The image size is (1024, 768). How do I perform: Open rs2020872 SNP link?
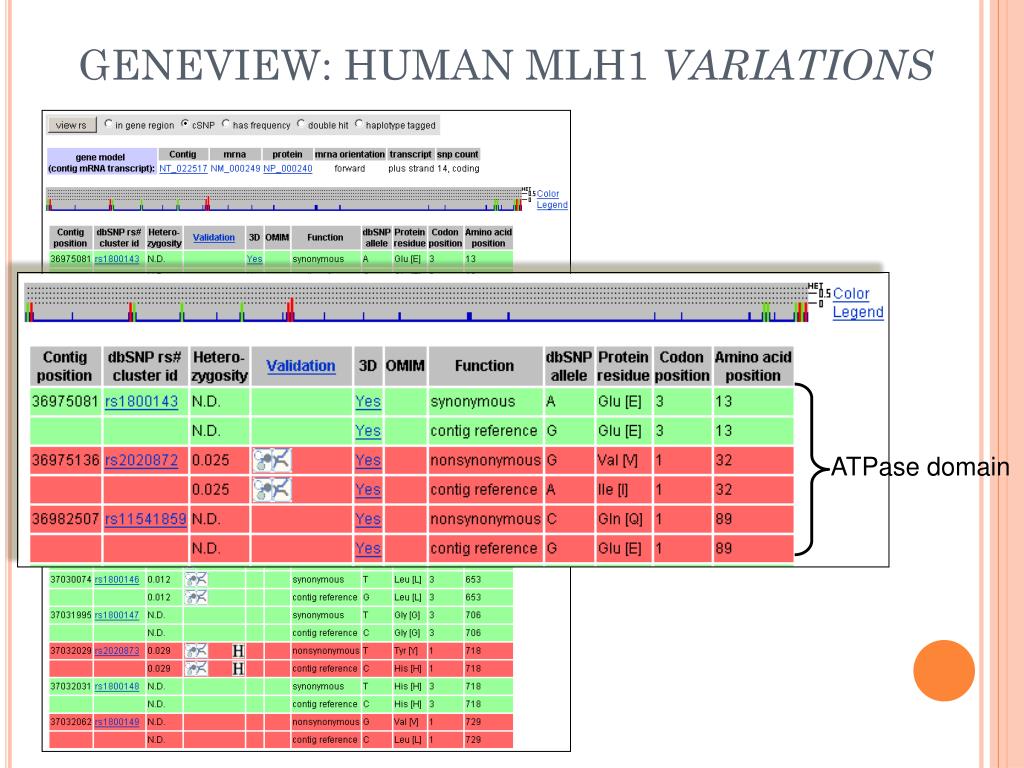[141, 460]
